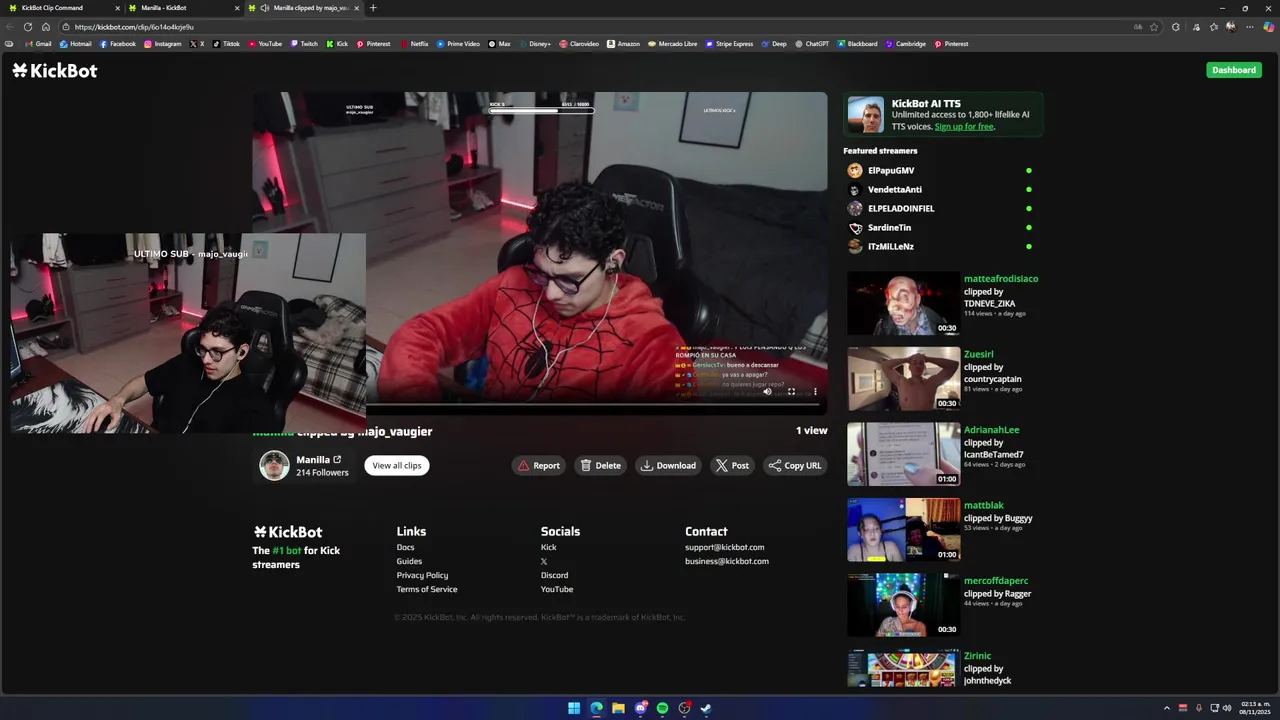
Task: Open the video player three-dot menu
Action: click(x=815, y=392)
